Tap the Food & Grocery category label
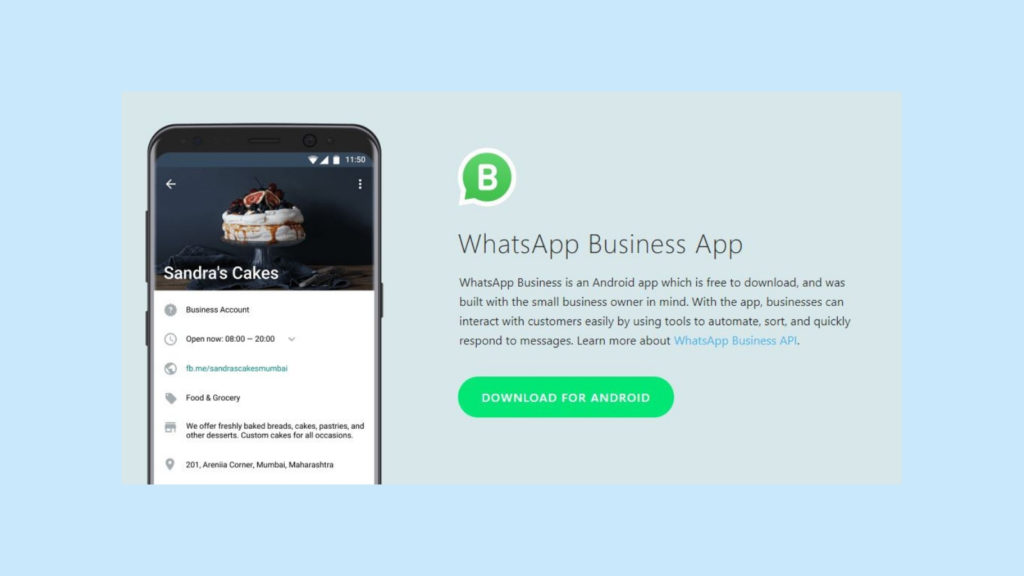The width and height of the screenshot is (1024, 576). pyautogui.click(x=213, y=398)
